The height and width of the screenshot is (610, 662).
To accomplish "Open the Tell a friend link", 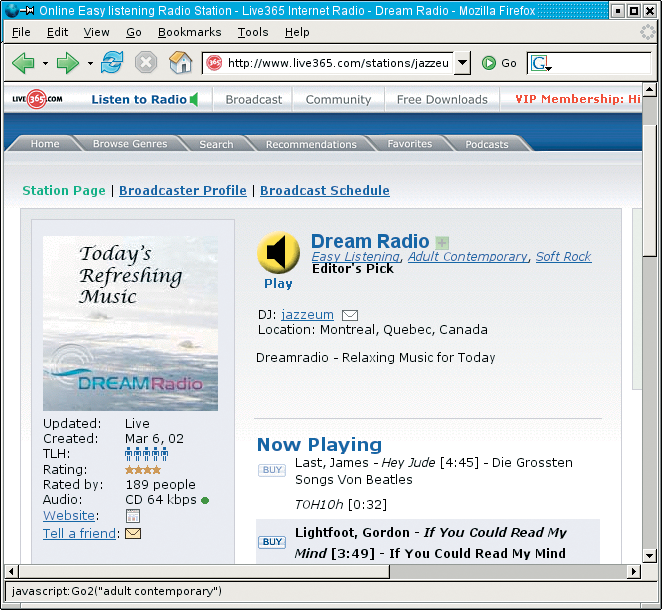I will pyautogui.click(x=79, y=534).
